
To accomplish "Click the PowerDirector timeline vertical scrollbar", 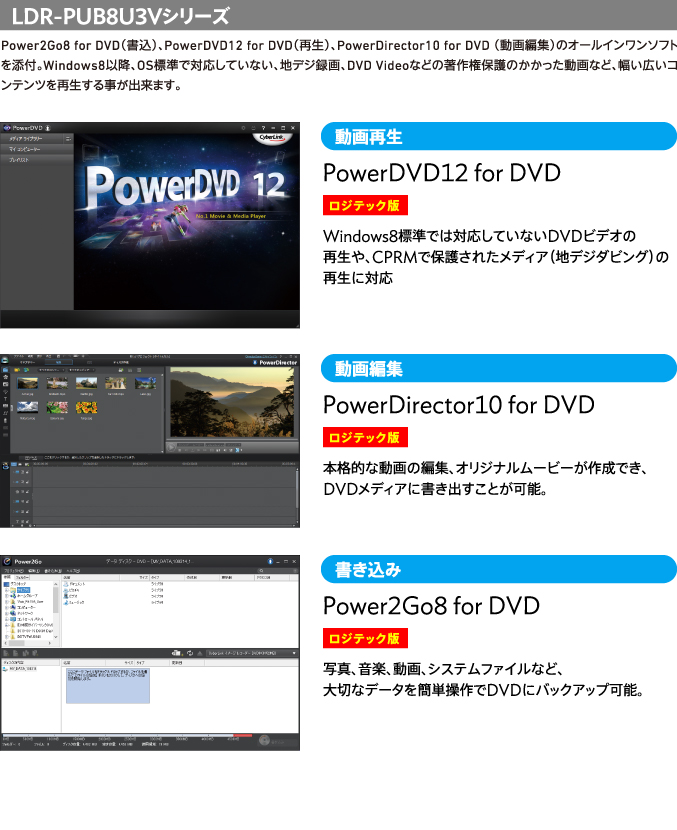I will [x=296, y=495].
